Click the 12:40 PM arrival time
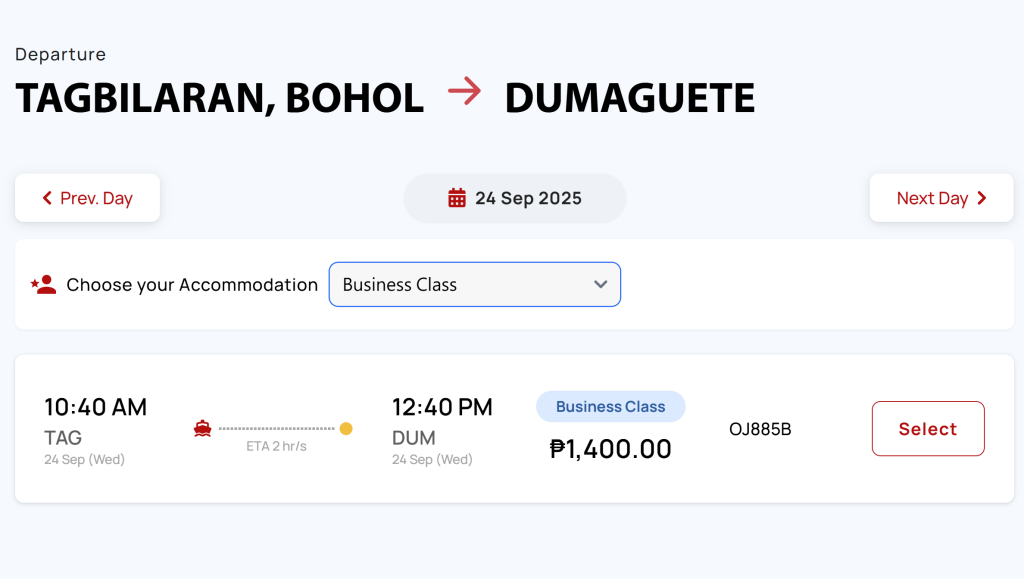The image size is (1024, 579). coord(442,407)
